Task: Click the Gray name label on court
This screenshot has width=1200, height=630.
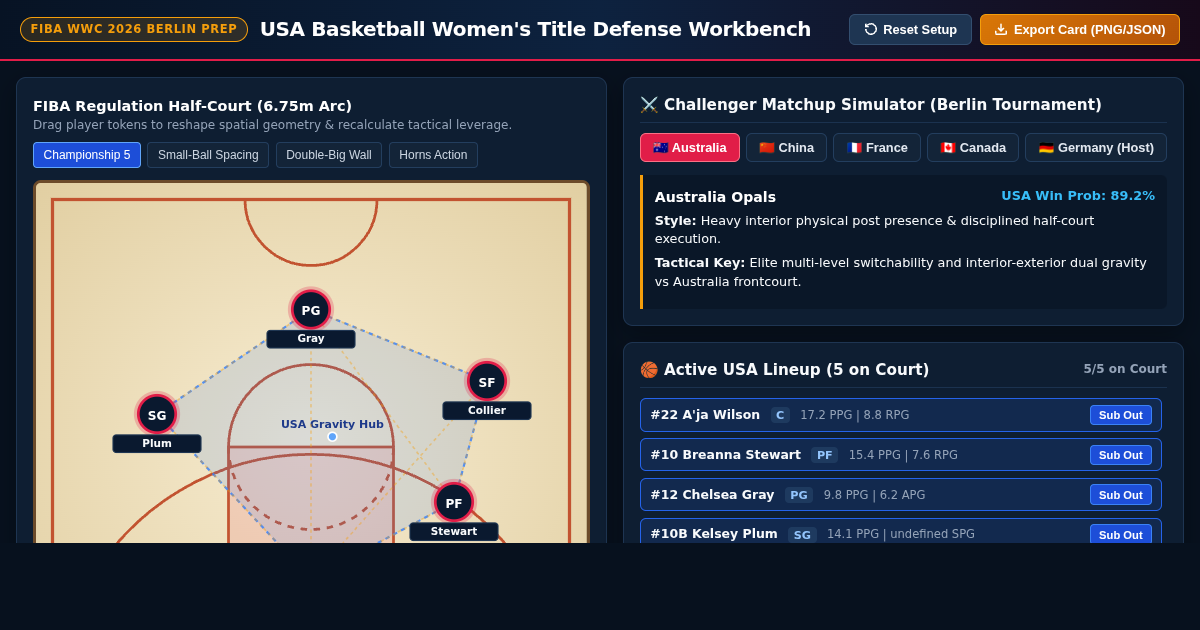Action: click(311, 339)
